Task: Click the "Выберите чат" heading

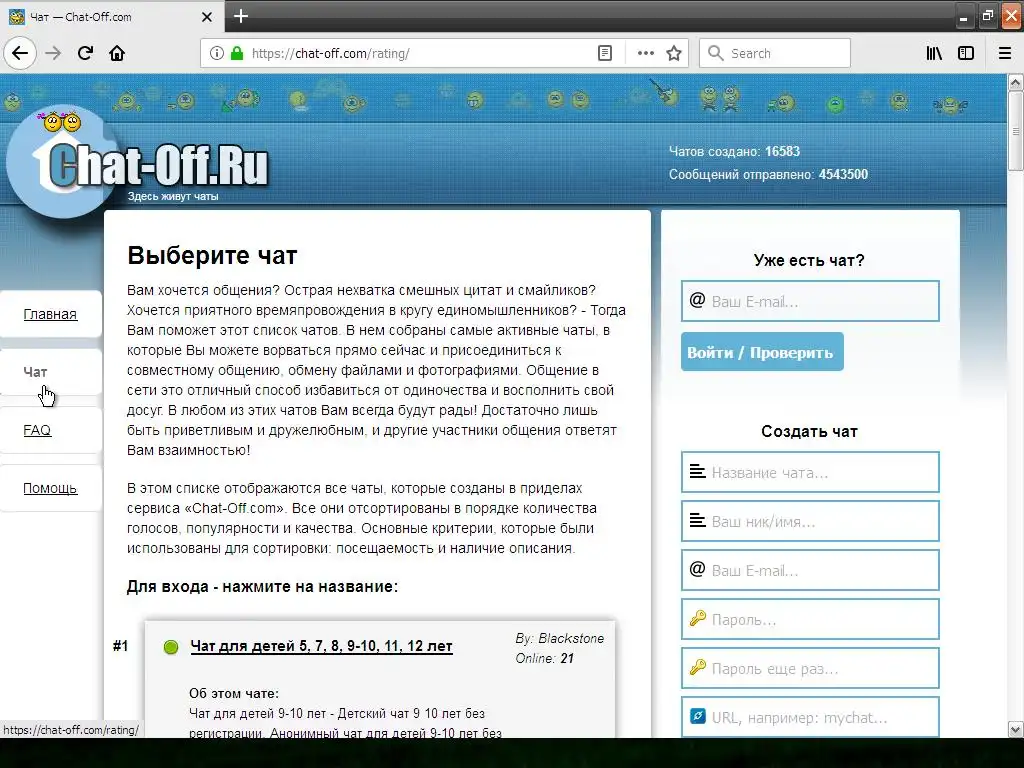Action: [212, 255]
